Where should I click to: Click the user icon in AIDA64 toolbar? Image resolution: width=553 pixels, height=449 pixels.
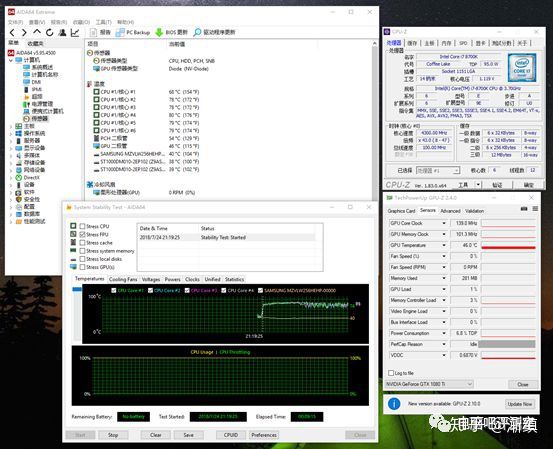click(62, 32)
